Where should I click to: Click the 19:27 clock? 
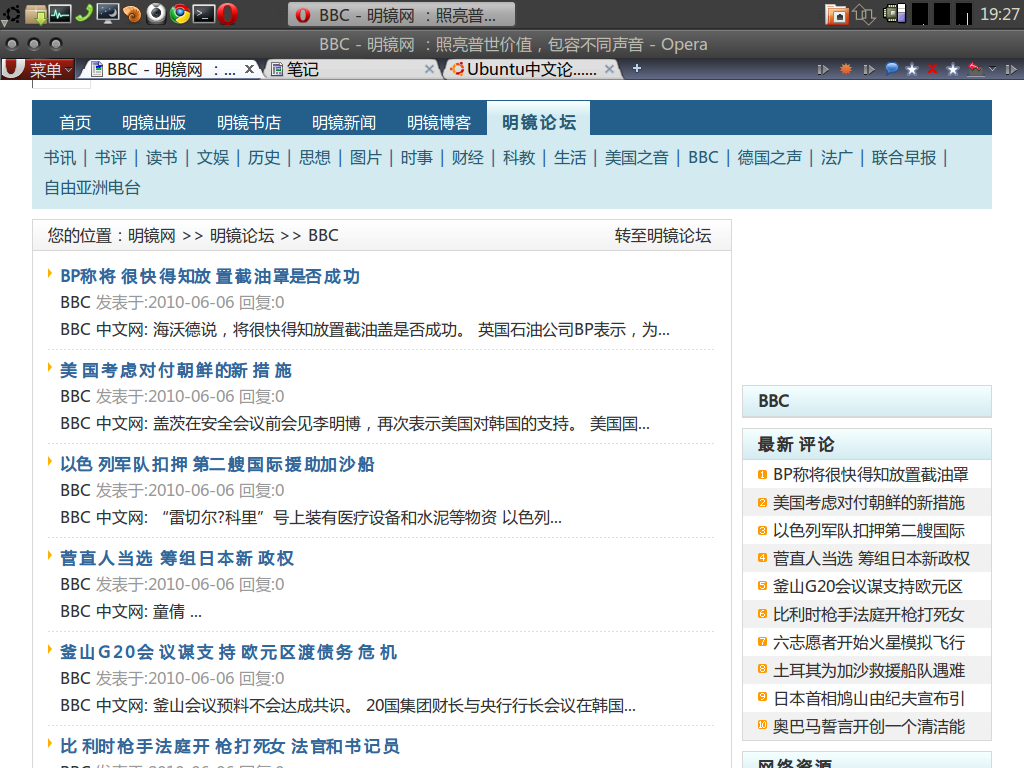pos(1000,14)
